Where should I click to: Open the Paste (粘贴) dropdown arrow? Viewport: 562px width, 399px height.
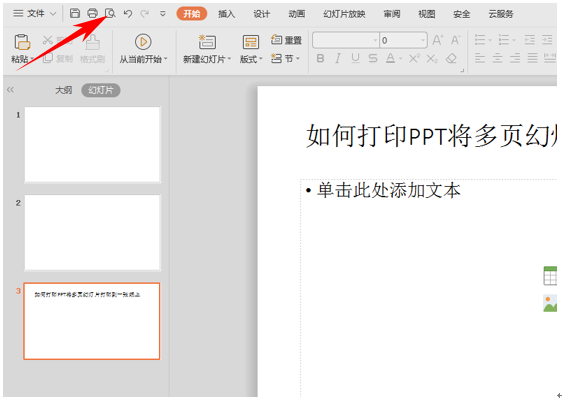point(32,59)
